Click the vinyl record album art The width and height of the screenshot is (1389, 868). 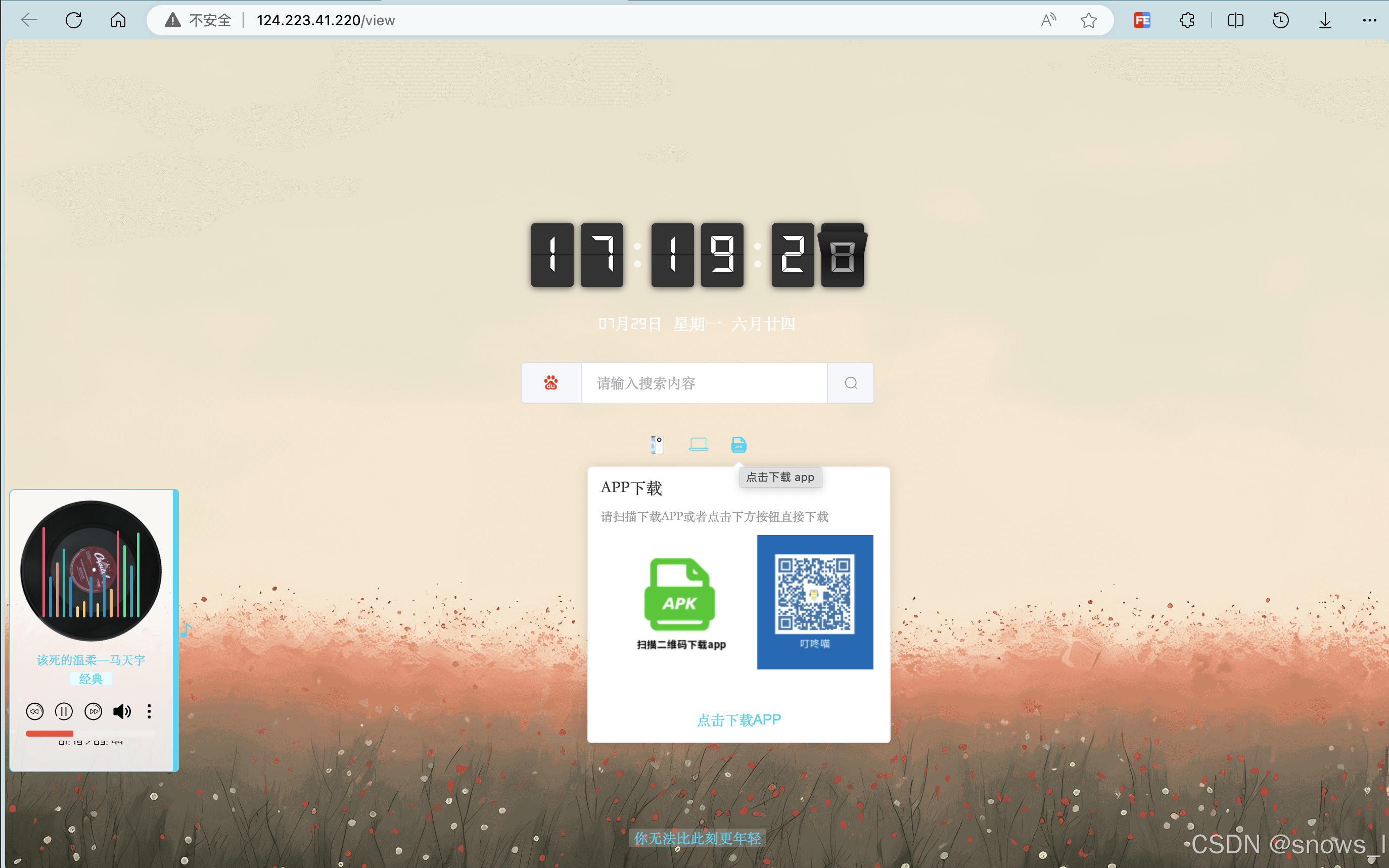coord(90,570)
